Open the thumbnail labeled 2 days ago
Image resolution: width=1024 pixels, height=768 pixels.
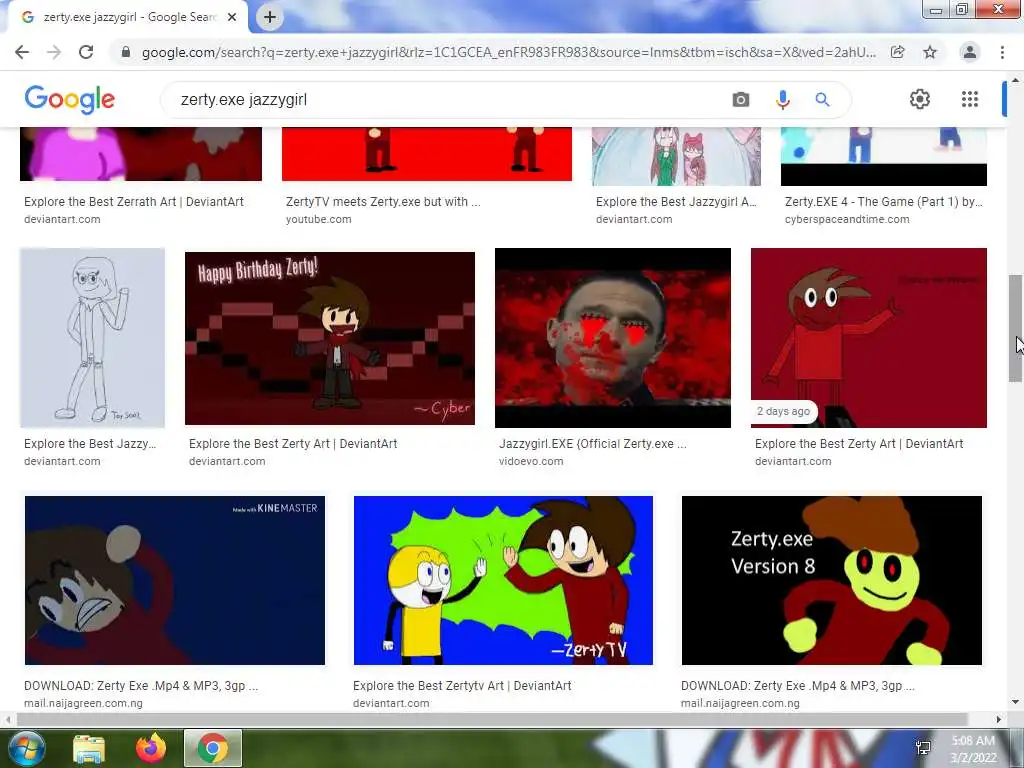pyautogui.click(x=869, y=338)
